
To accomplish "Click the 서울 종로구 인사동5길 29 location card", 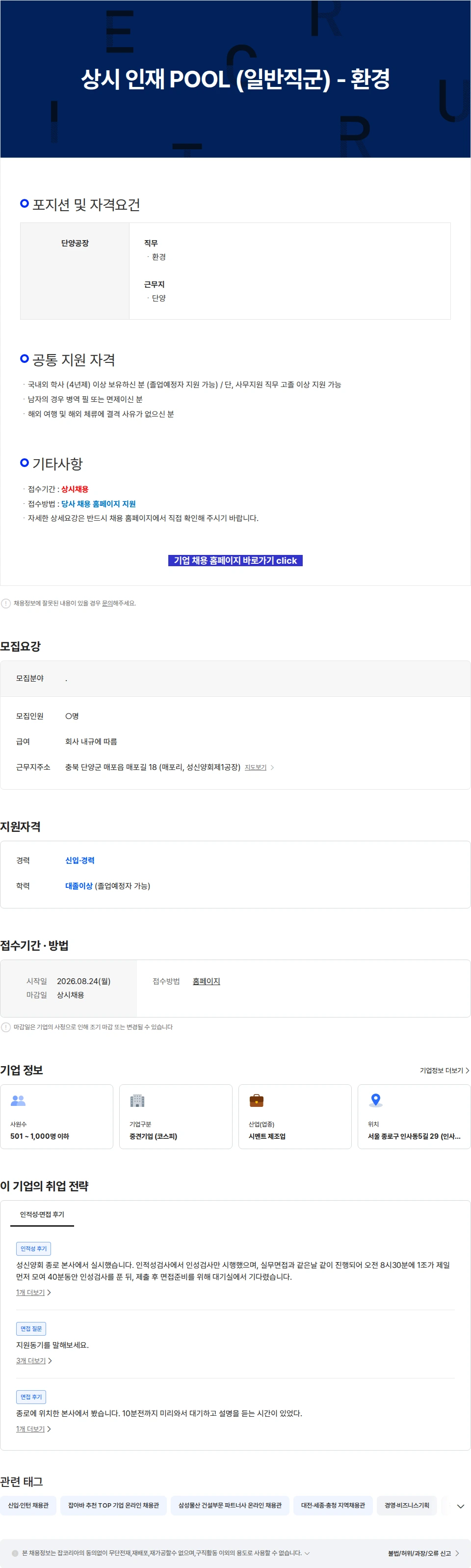I will pyautogui.click(x=415, y=1116).
